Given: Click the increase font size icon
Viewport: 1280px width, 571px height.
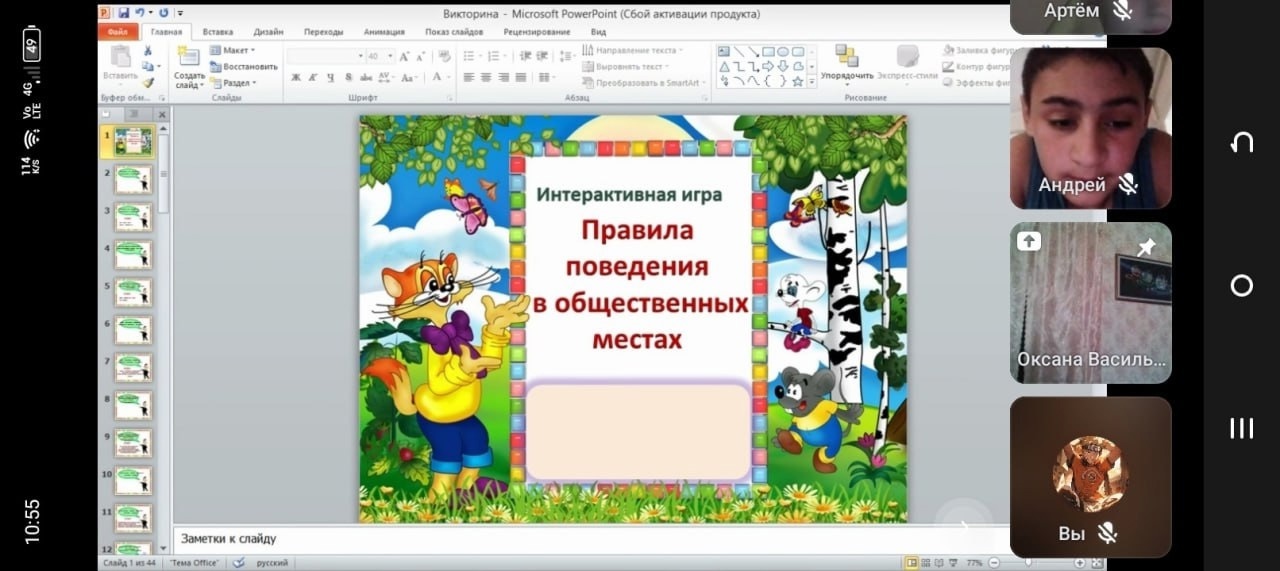Looking at the screenshot, I should 404,57.
